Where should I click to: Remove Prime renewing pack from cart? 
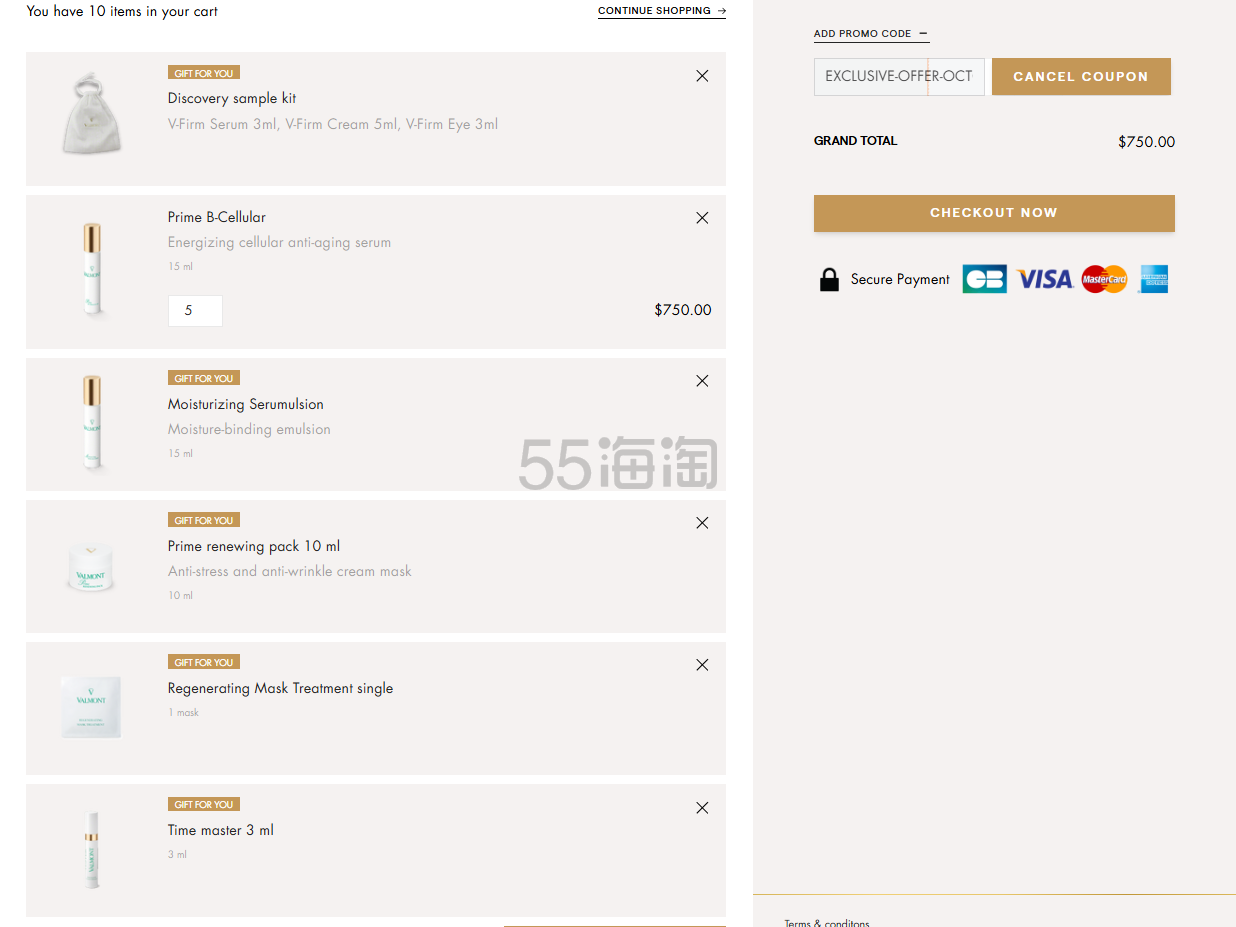(702, 523)
